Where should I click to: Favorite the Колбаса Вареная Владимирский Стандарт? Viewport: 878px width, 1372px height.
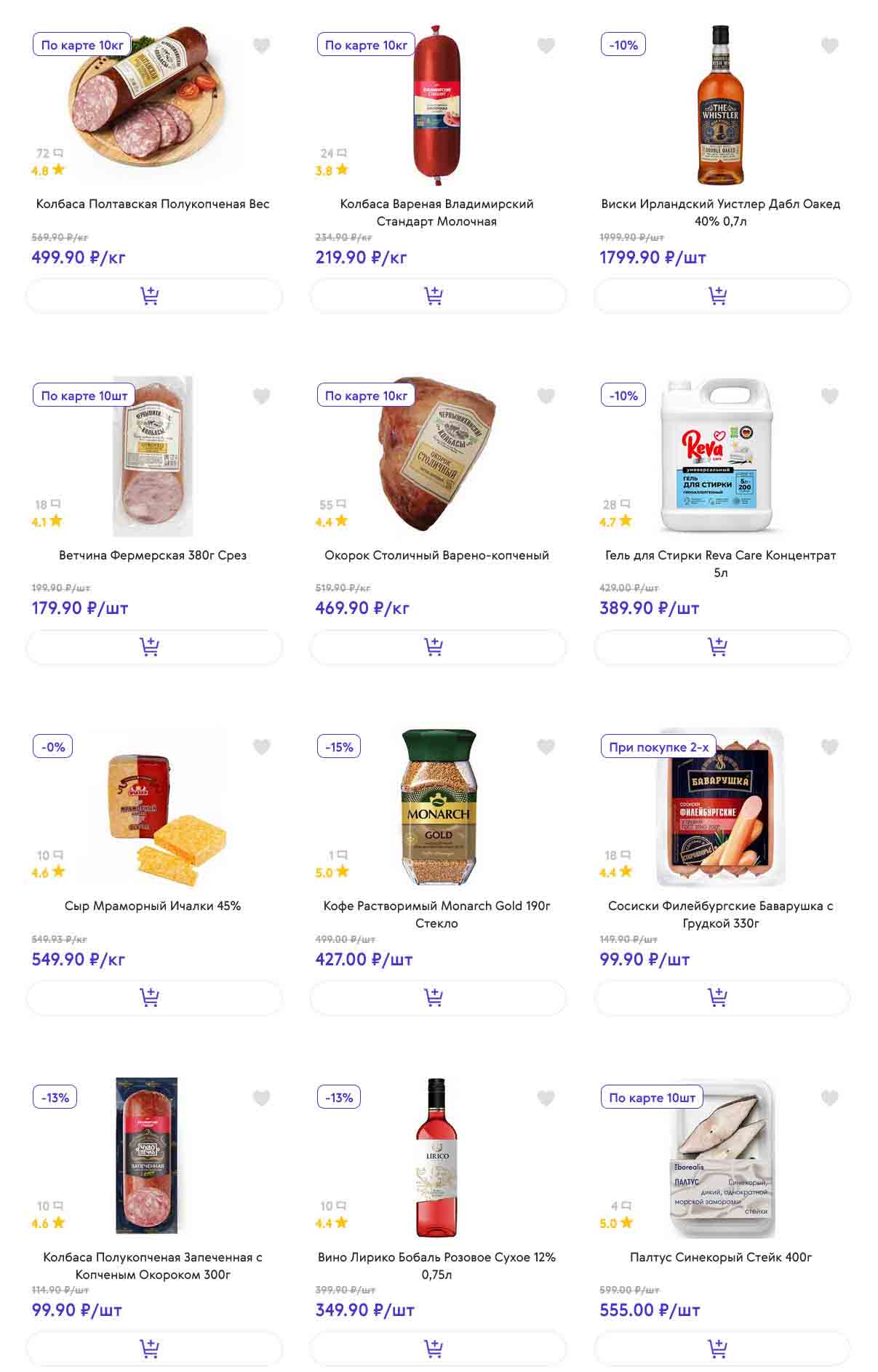(546, 46)
